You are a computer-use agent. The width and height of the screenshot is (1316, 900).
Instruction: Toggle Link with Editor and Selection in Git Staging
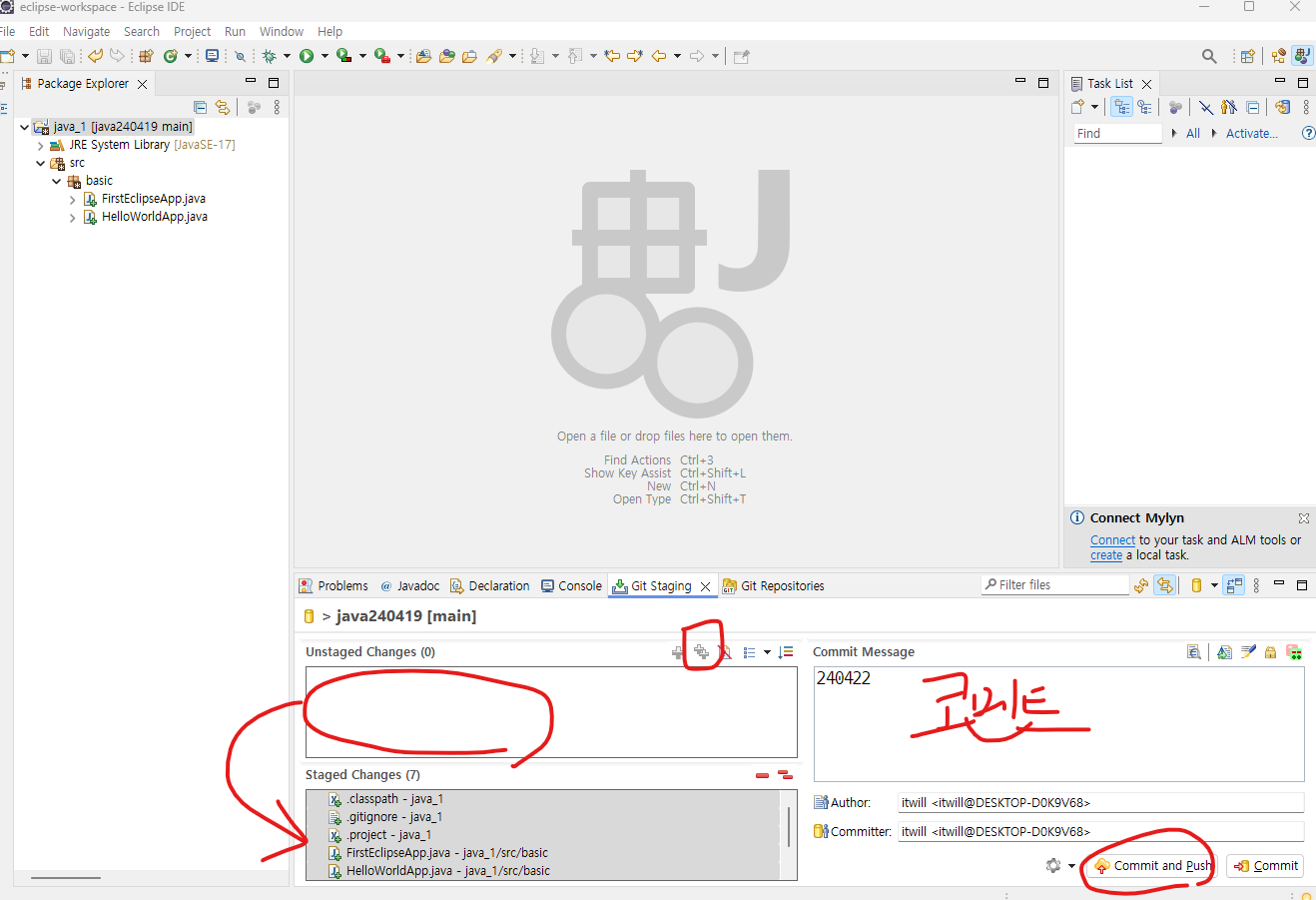pos(1164,585)
